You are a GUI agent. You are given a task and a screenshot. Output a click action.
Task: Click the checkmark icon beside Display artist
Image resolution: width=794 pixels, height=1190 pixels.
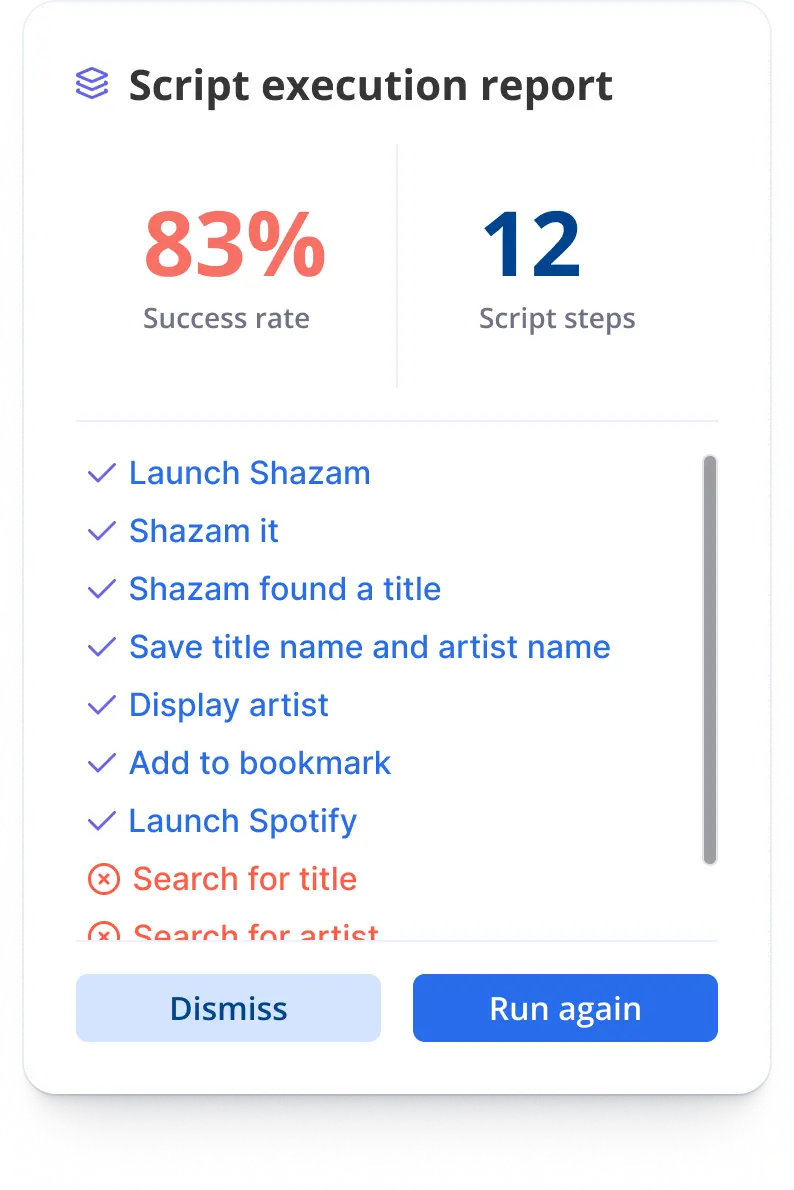(102, 706)
